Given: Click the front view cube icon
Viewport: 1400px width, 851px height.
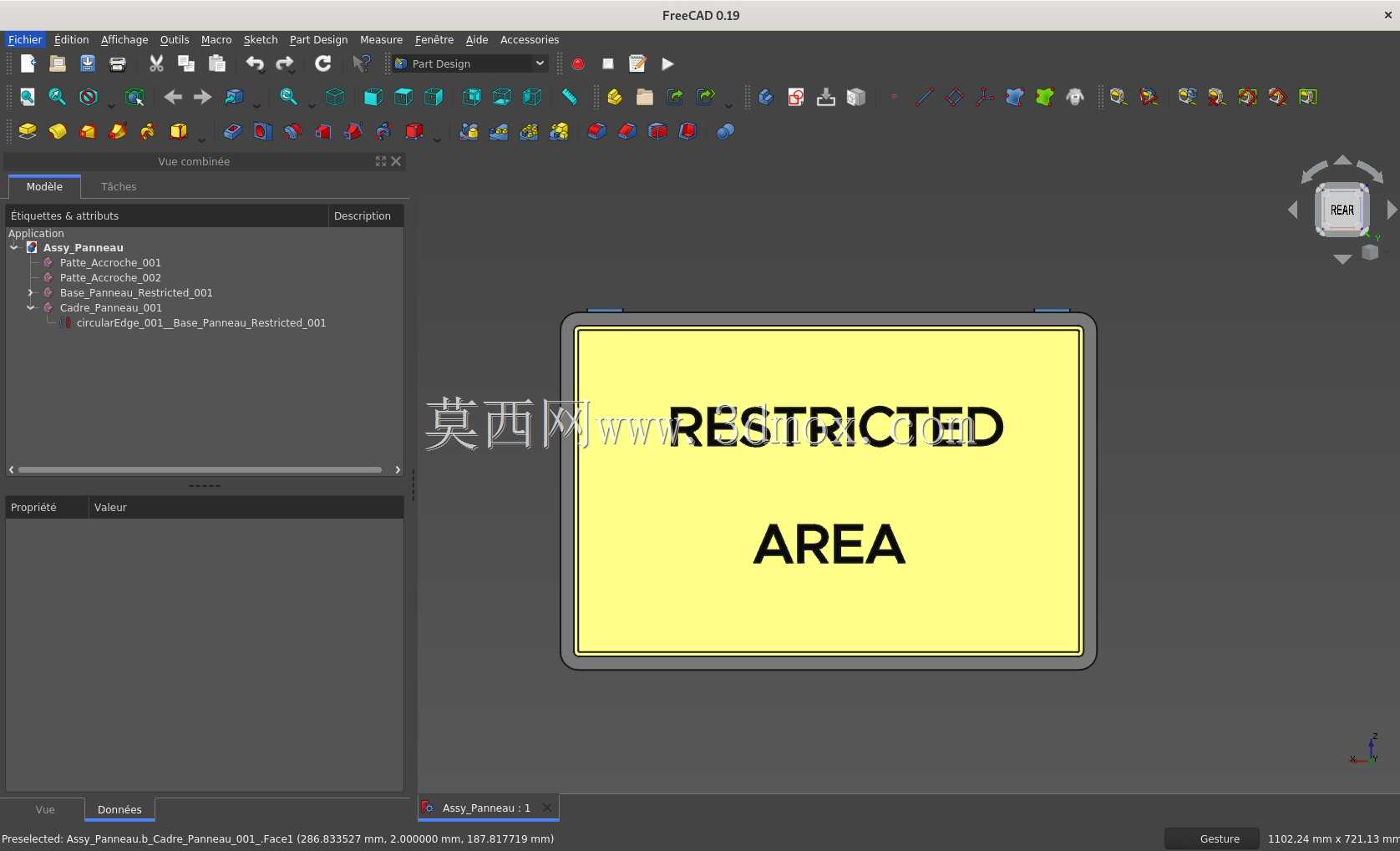Looking at the screenshot, I should (x=373, y=97).
